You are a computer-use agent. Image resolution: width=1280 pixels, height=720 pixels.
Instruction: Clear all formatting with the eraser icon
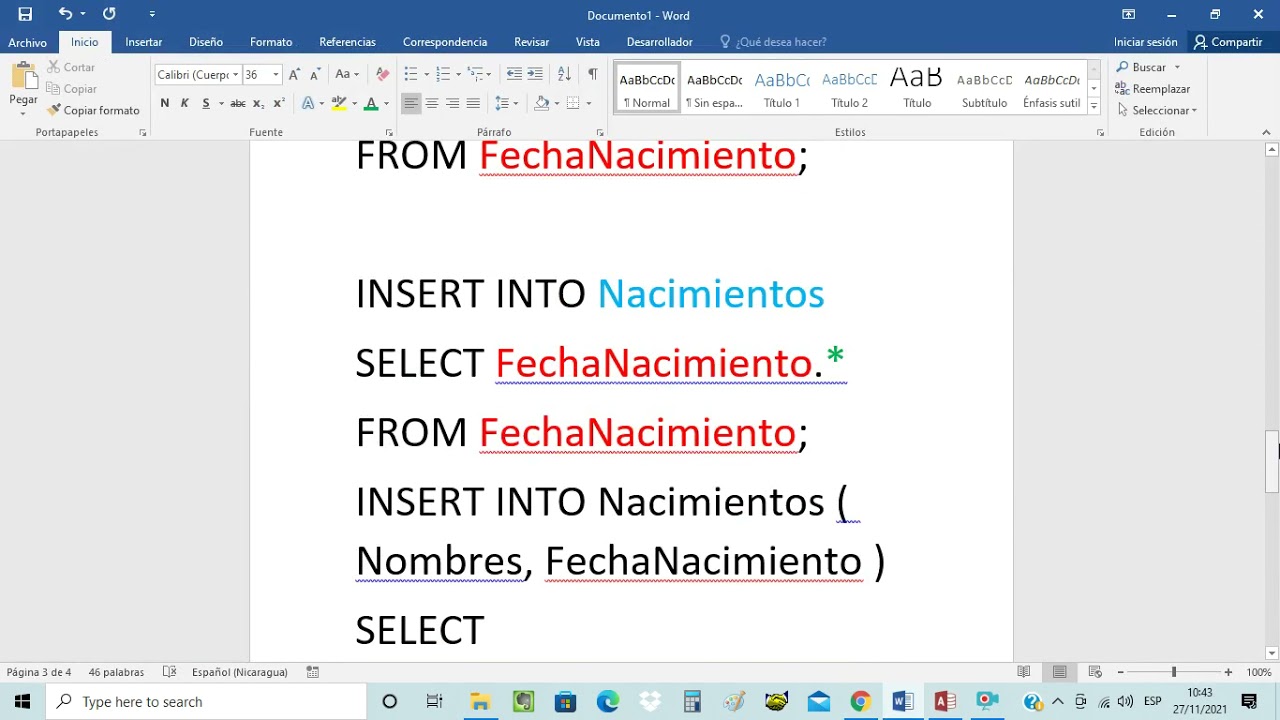382,75
